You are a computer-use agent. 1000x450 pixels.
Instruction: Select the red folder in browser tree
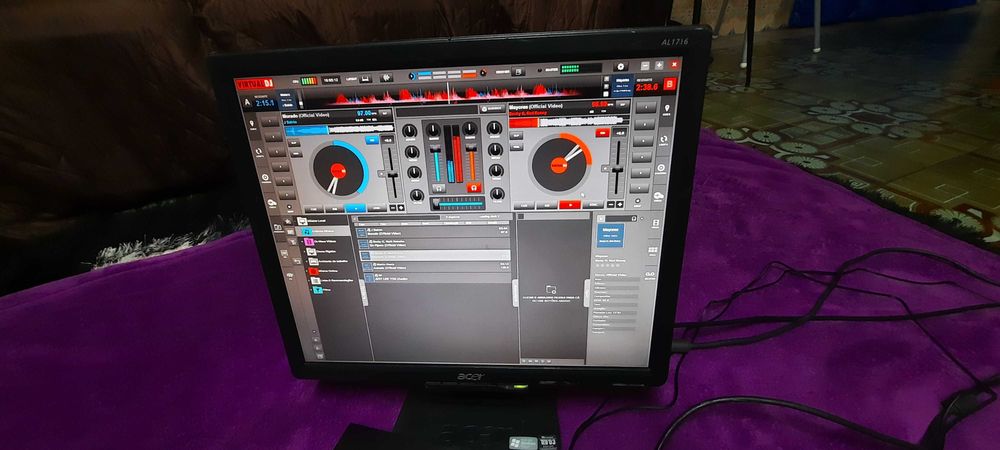point(314,272)
